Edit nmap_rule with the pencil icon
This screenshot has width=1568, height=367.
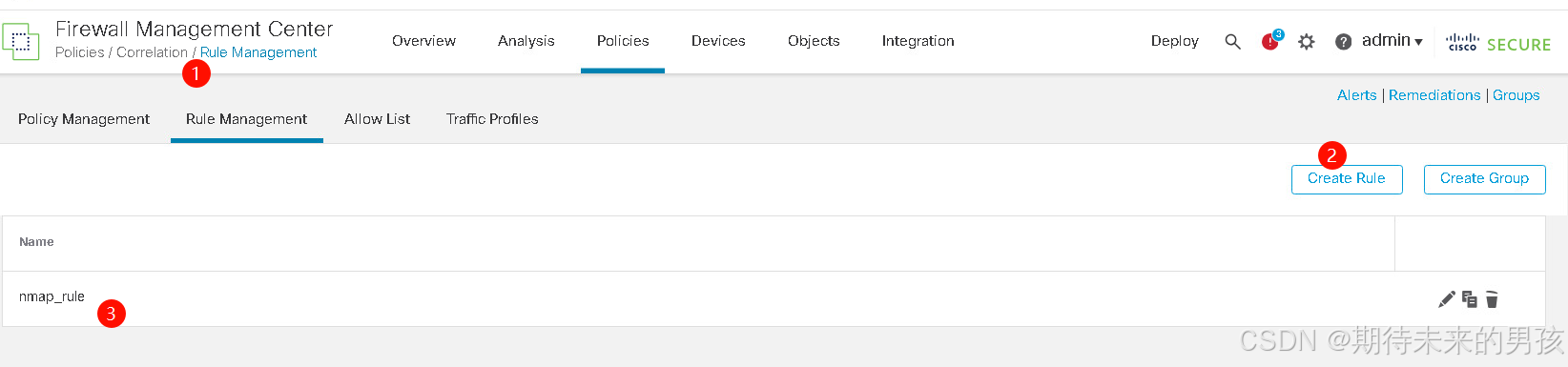tap(1446, 299)
